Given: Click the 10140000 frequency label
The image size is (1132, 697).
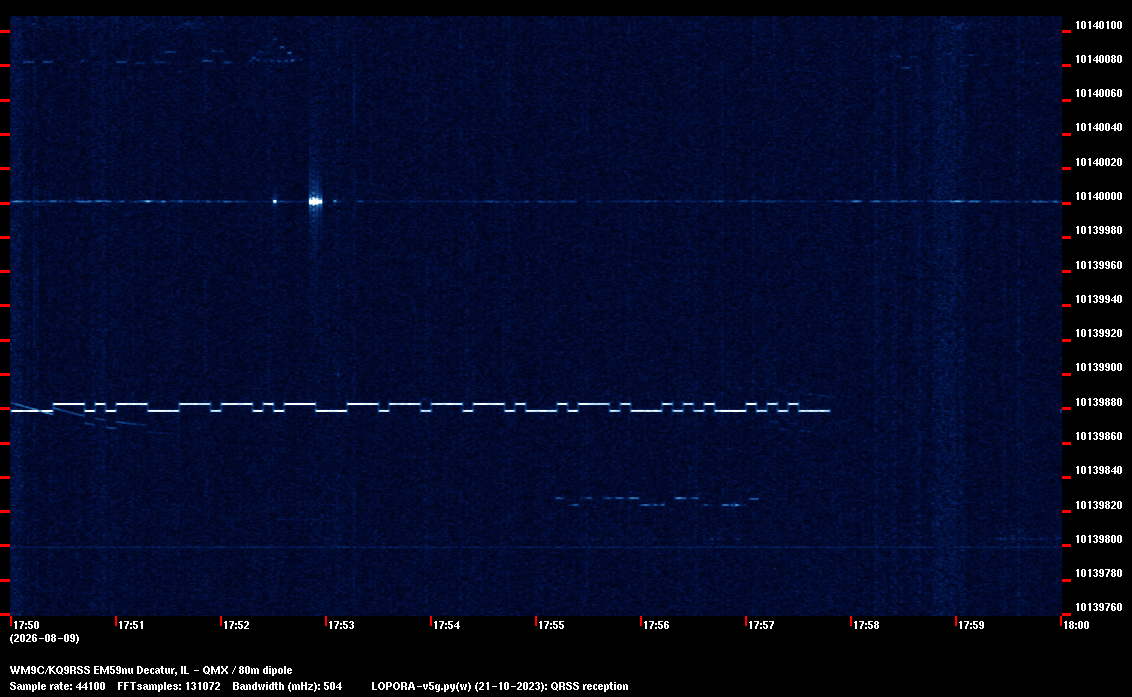Looking at the screenshot, I should coord(1098,196).
